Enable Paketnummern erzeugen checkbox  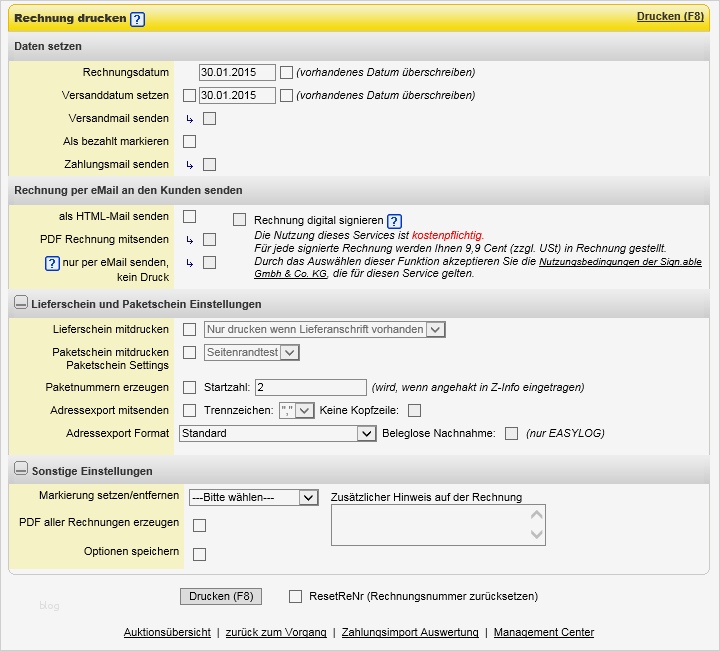coord(189,387)
